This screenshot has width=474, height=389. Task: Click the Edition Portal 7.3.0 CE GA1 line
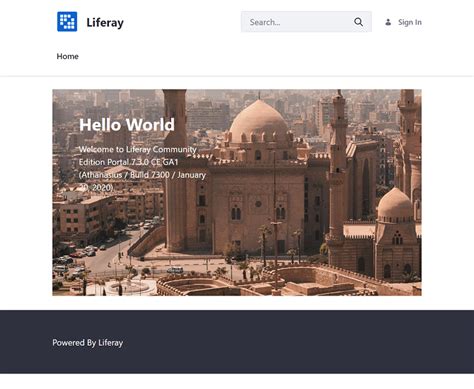[129, 162]
